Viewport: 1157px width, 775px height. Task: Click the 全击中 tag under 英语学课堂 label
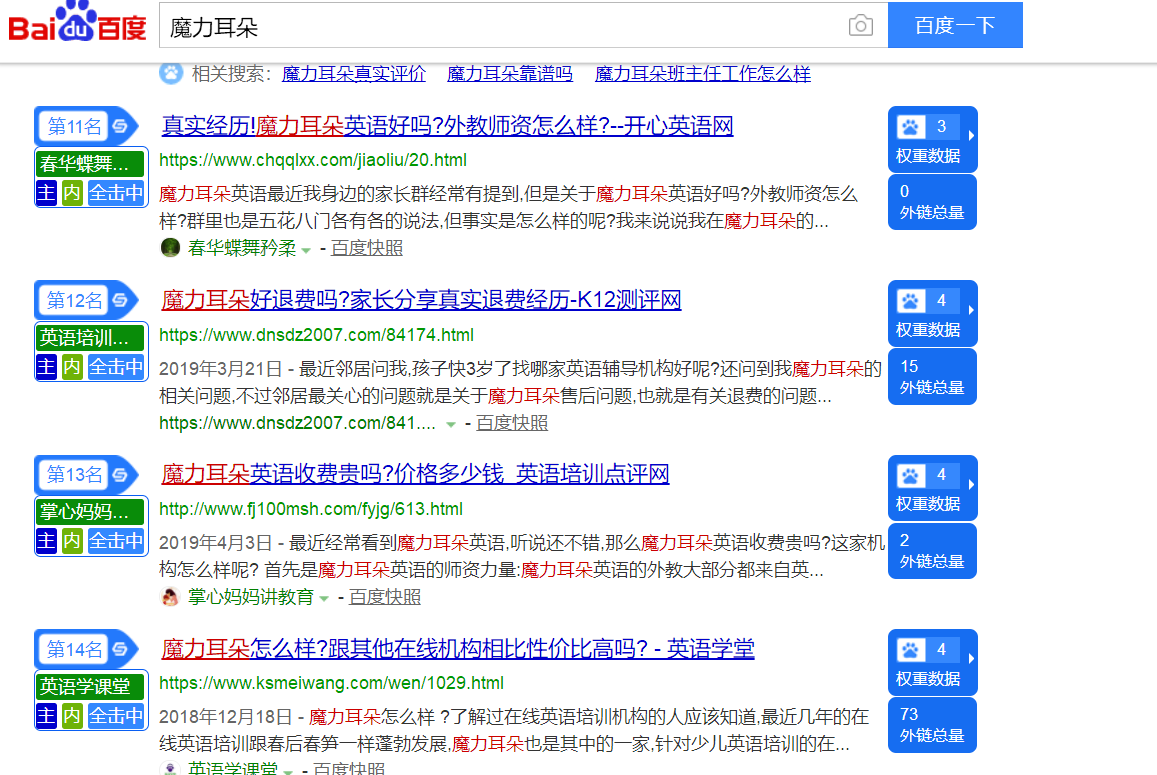tap(116, 715)
